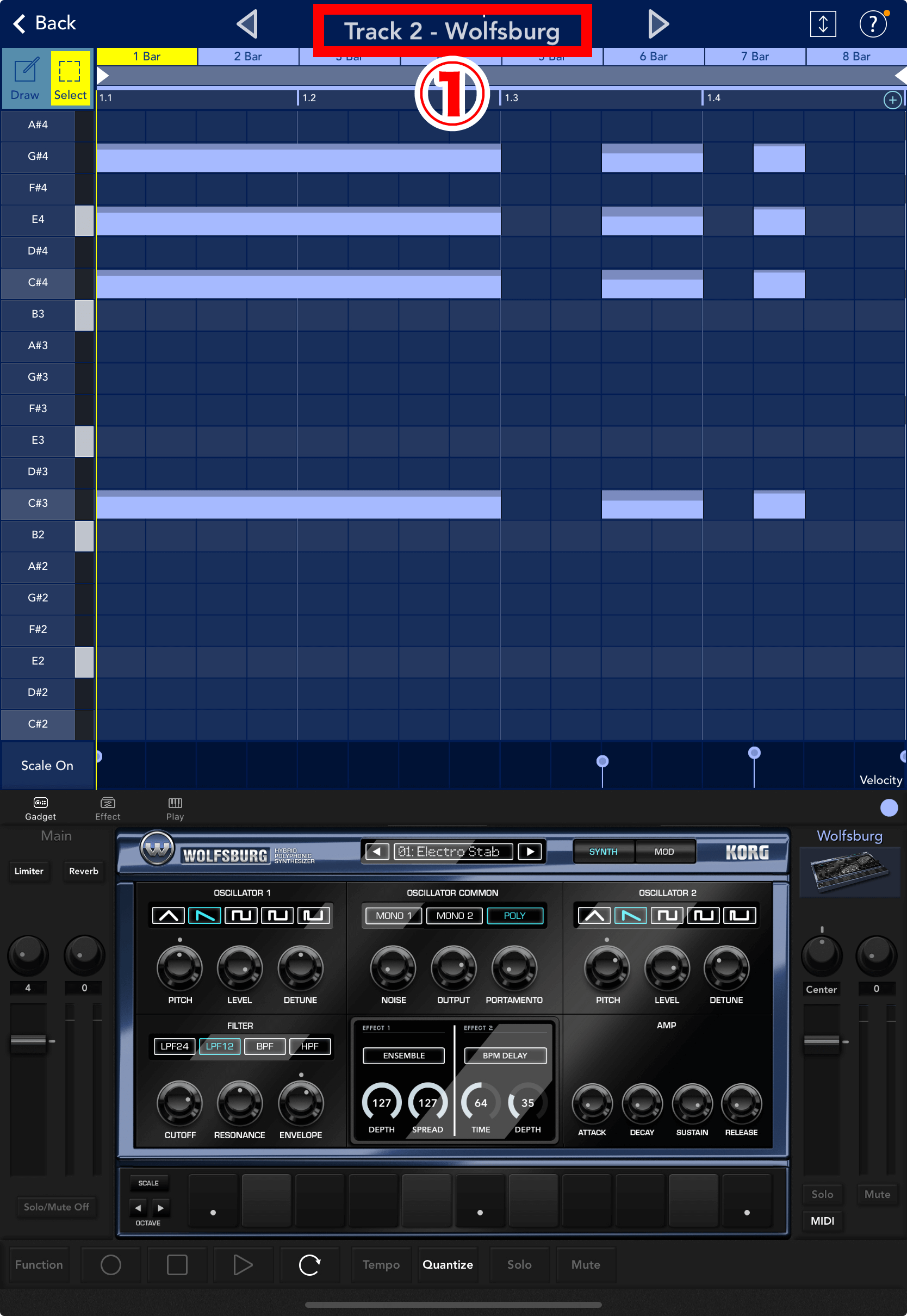Go back with the Back arrow
Screen dimensions: 907x1316
(x=44, y=23)
